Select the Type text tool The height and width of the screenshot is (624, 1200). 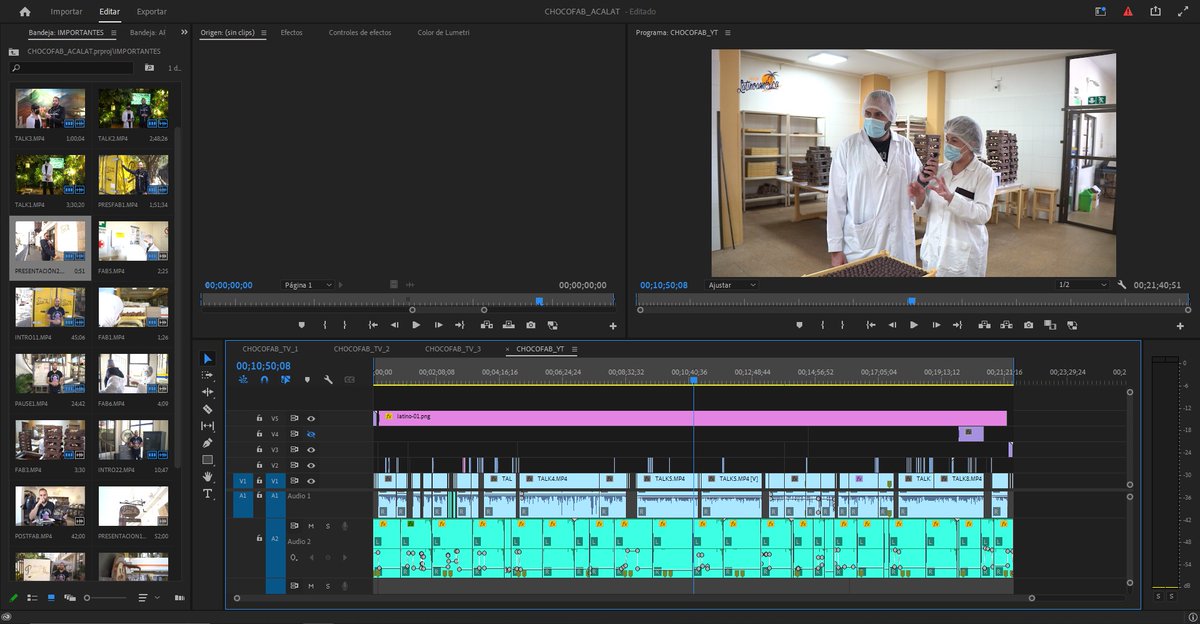pos(208,494)
